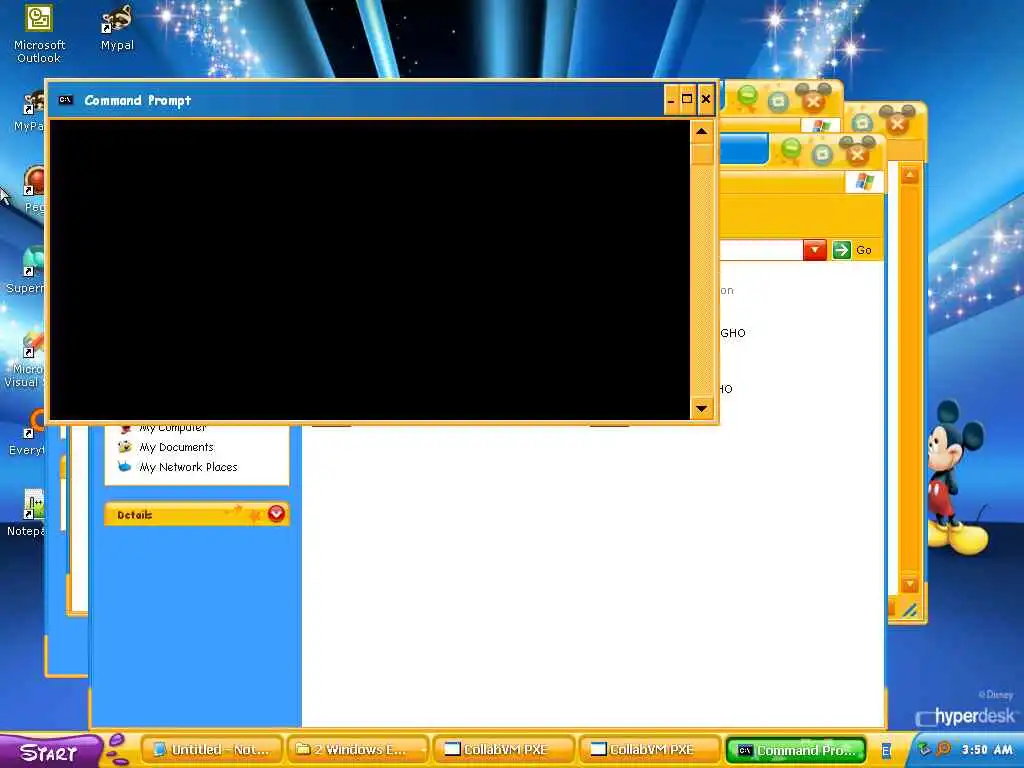Switch to CollabVM PXE button beside Command Prompt

click(x=649, y=750)
